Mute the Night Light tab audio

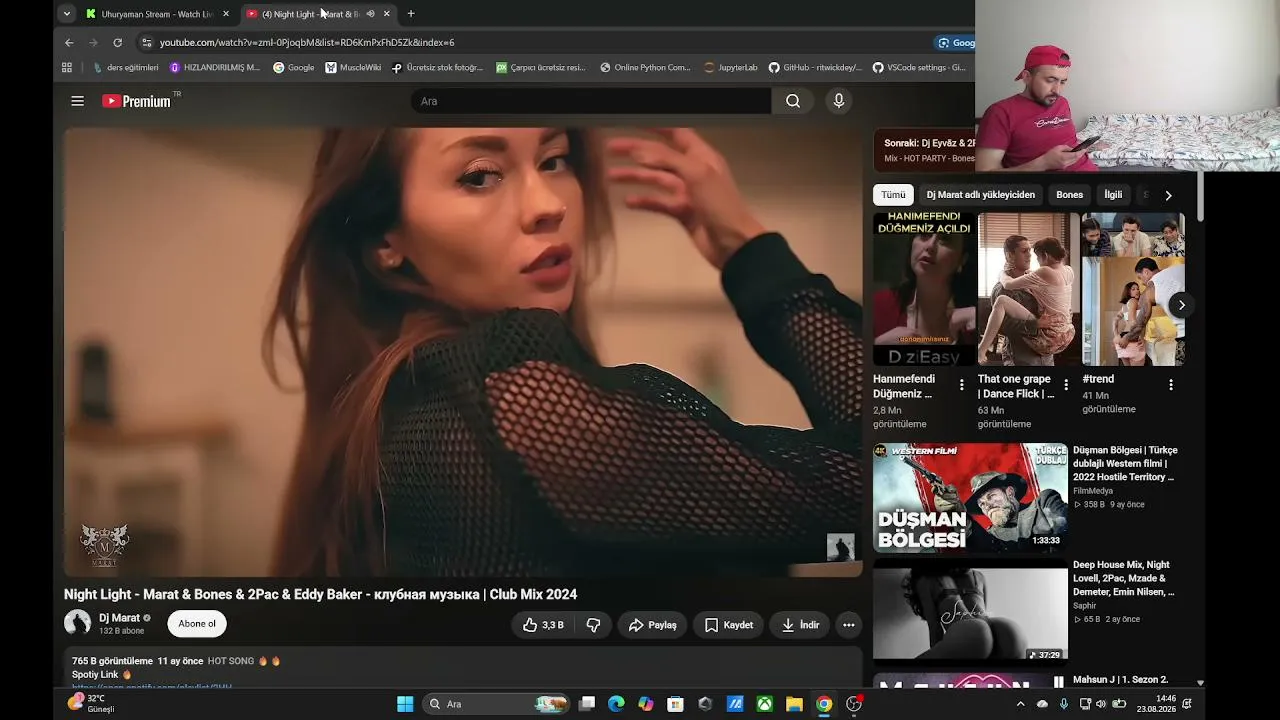pyautogui.click(x=370, y=14)
